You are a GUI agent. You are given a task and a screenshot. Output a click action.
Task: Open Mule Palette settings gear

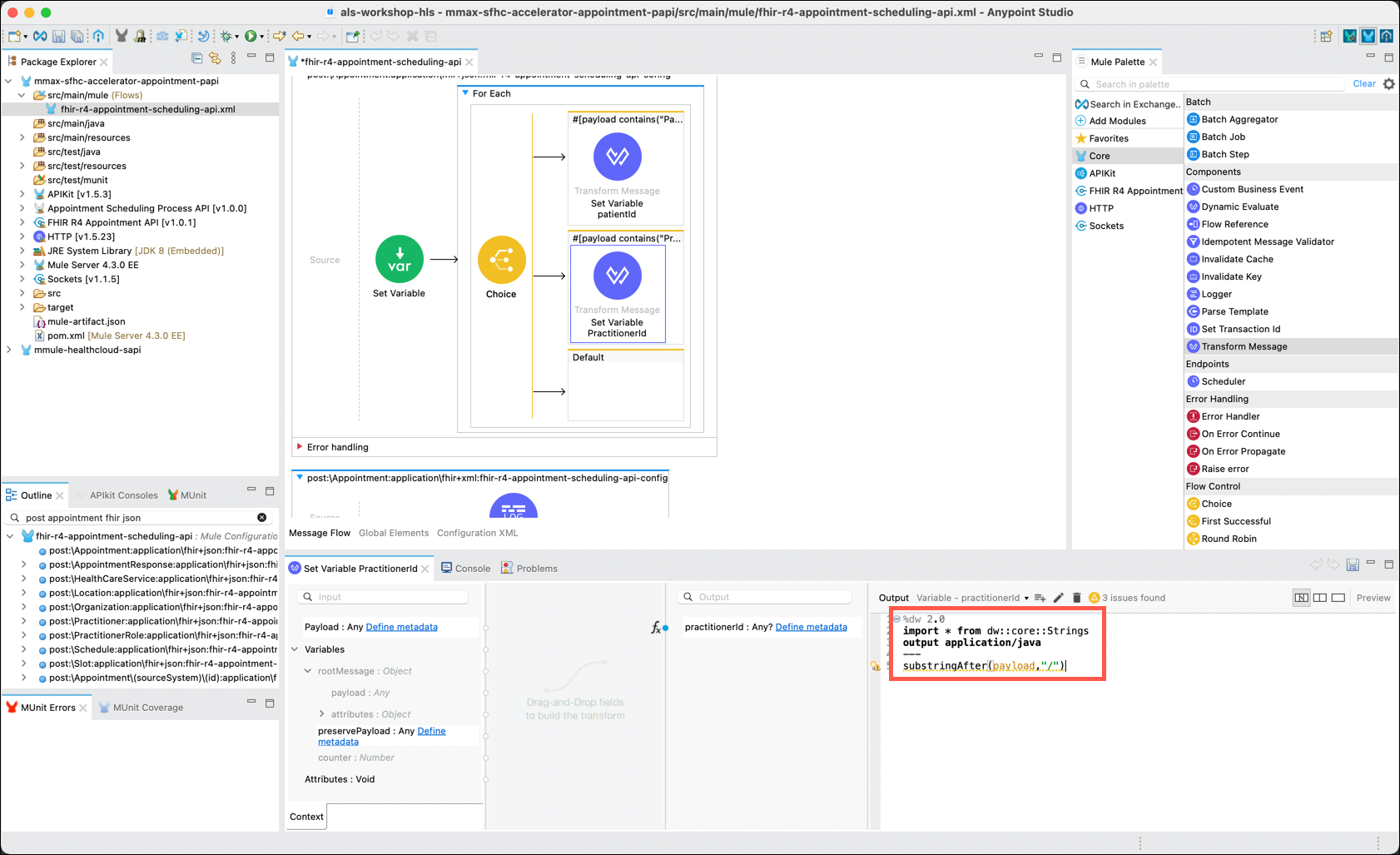1389,84
